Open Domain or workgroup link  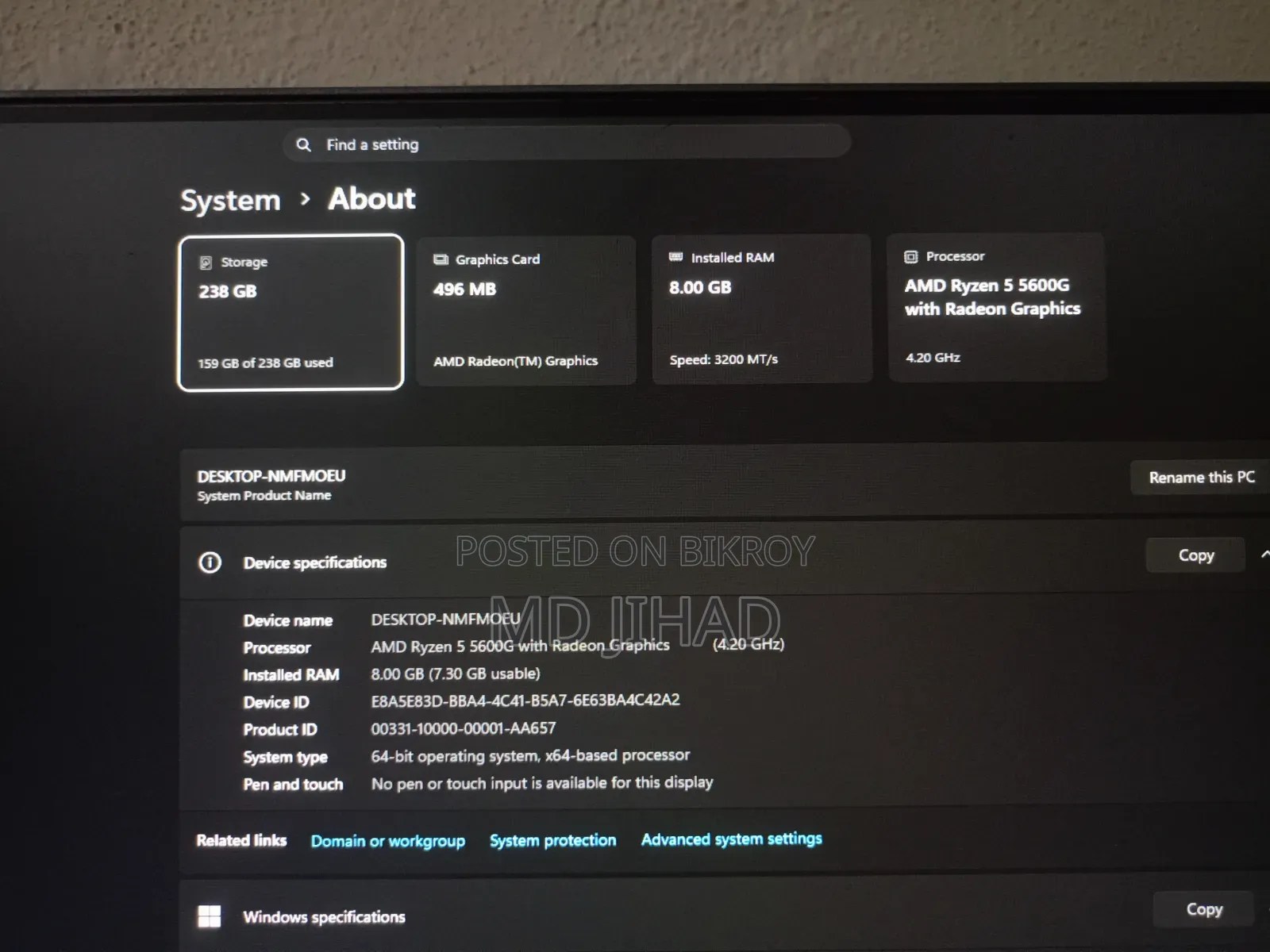pos(387,841)
